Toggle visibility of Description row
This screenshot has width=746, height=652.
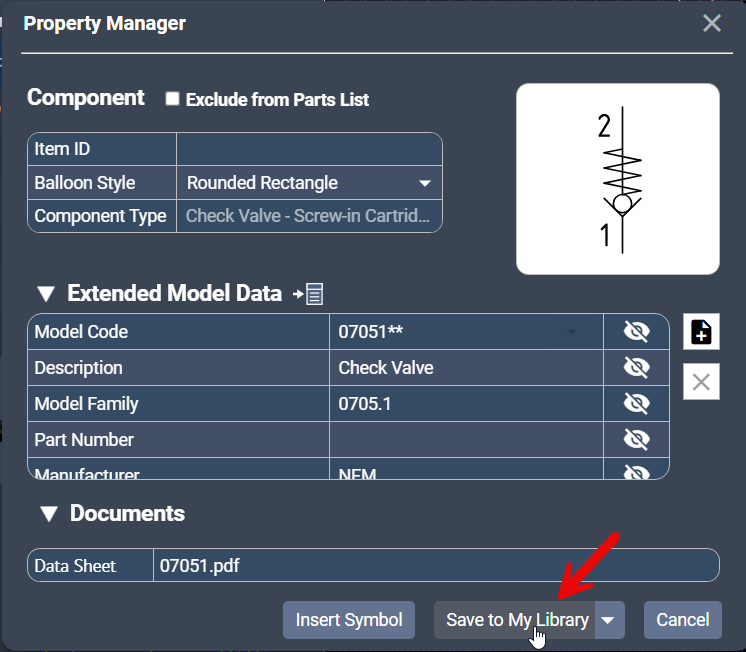coord(637,367)
